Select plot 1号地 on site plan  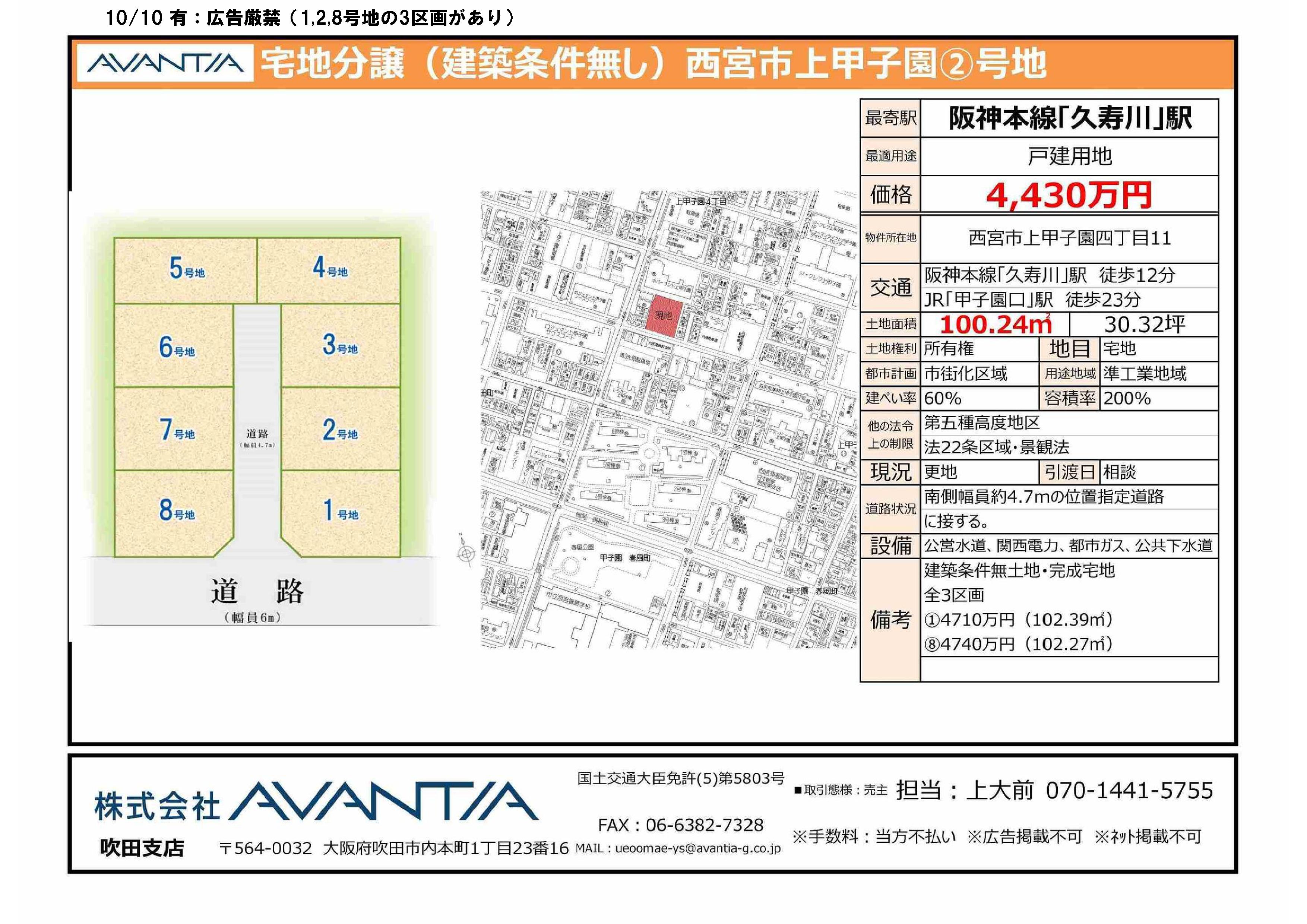click(340, 511)
